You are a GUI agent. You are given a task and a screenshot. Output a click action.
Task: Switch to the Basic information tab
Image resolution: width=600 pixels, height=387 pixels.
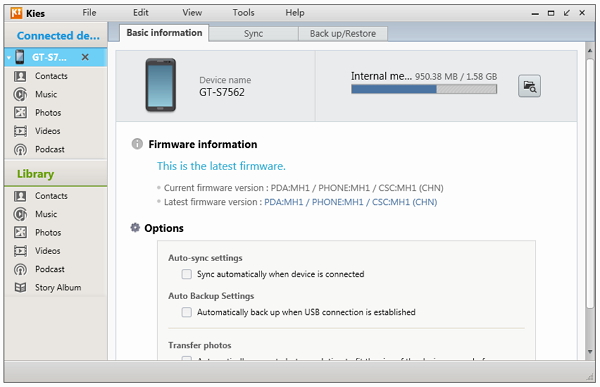[x=164, y=33]
